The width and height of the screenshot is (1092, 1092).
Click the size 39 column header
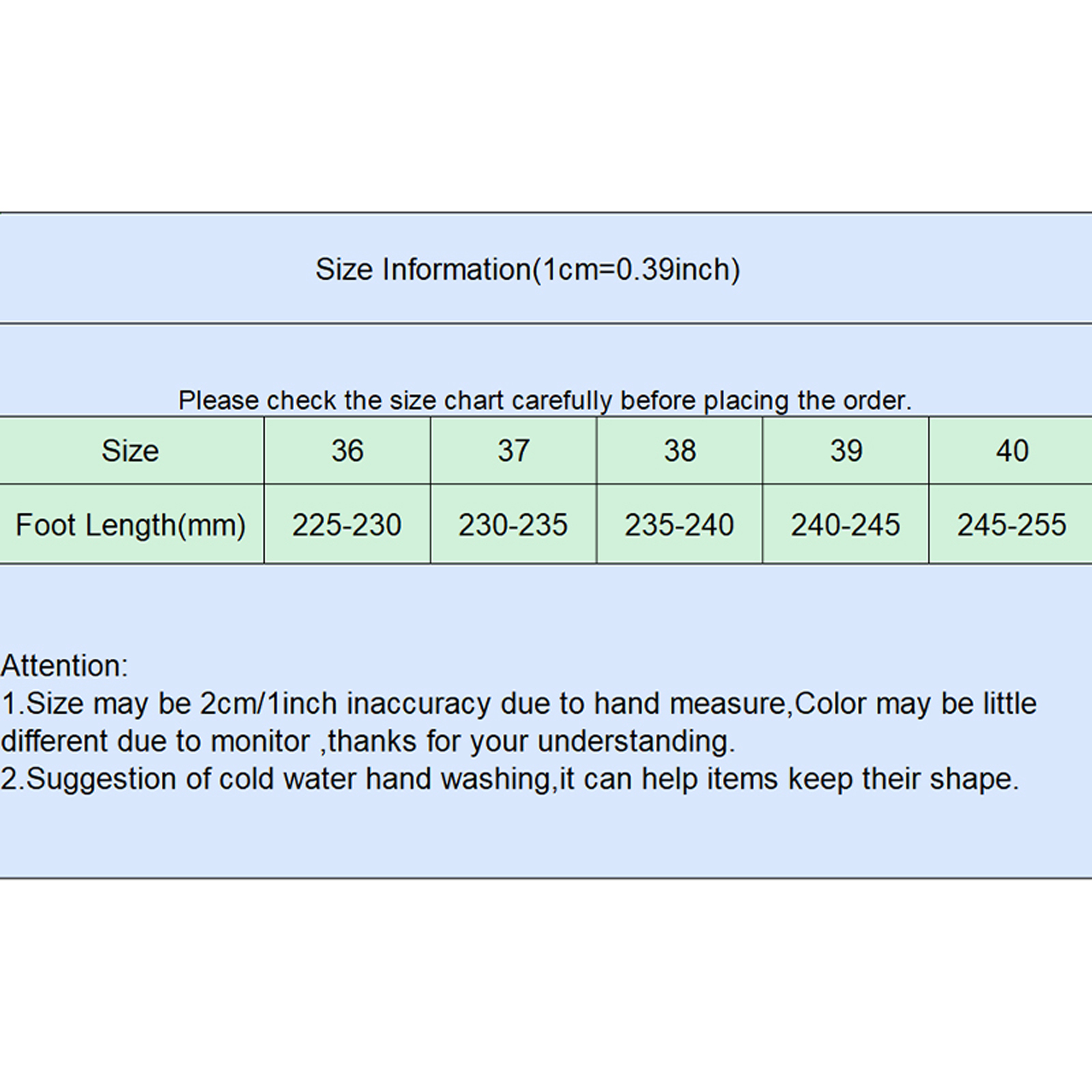pyautogui.click(x=846, y=451)
